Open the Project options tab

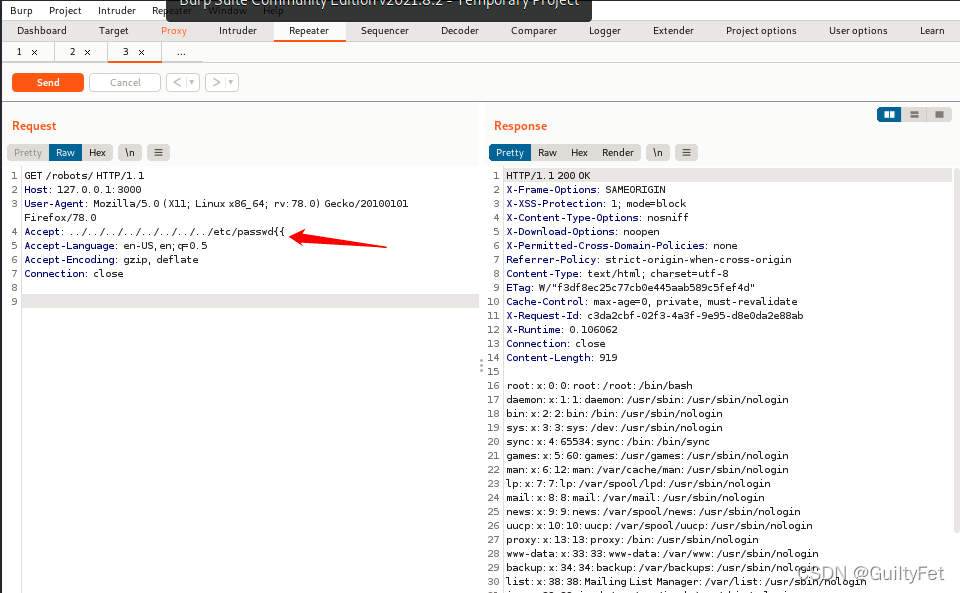coord(761,31)
